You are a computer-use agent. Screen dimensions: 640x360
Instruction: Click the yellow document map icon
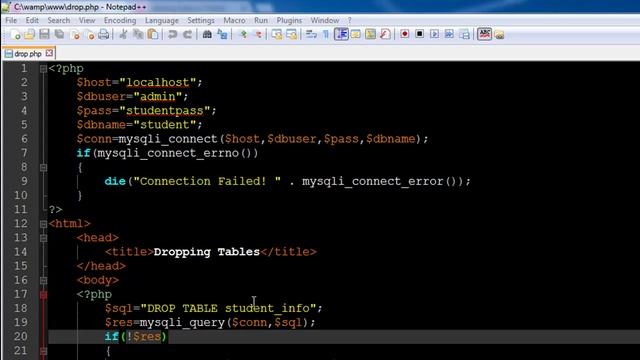(x=371, y=34)
